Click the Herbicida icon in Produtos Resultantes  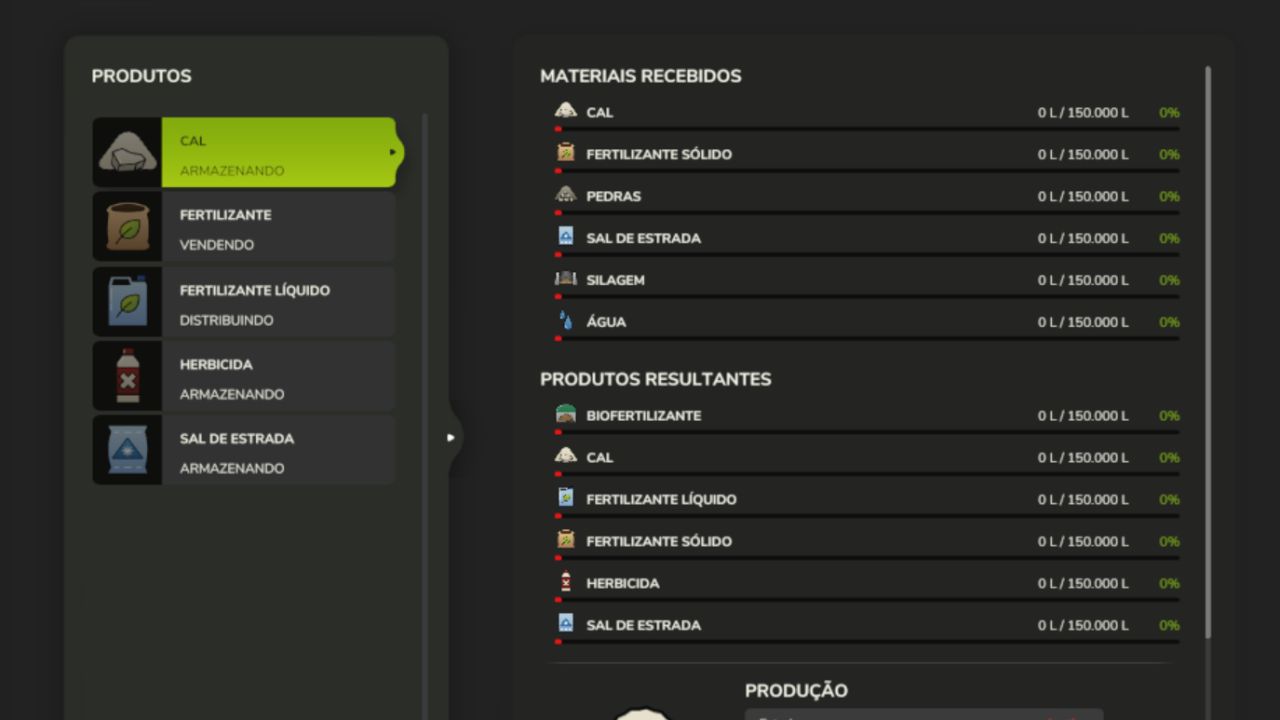(566, 582)
